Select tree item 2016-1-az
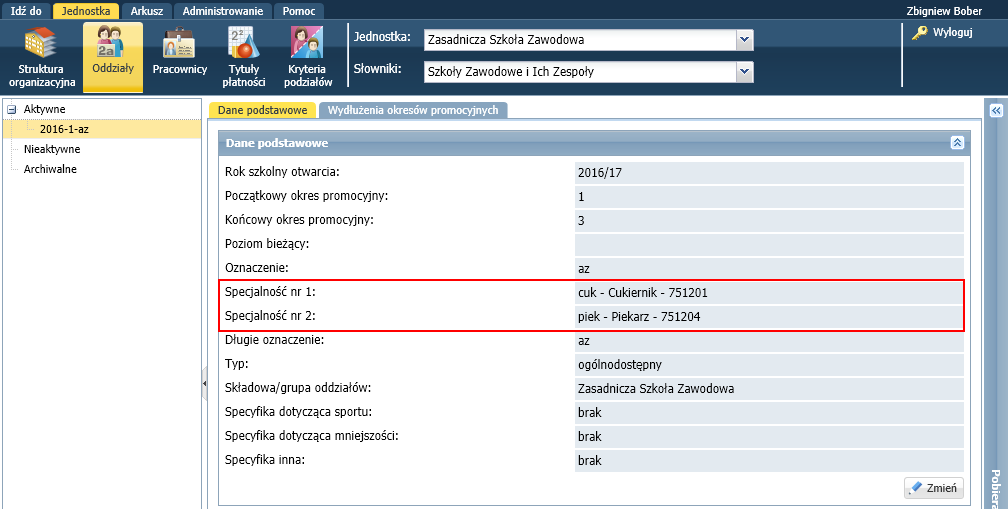Screen dimensions: 1008x509 [x=64, y=129]
